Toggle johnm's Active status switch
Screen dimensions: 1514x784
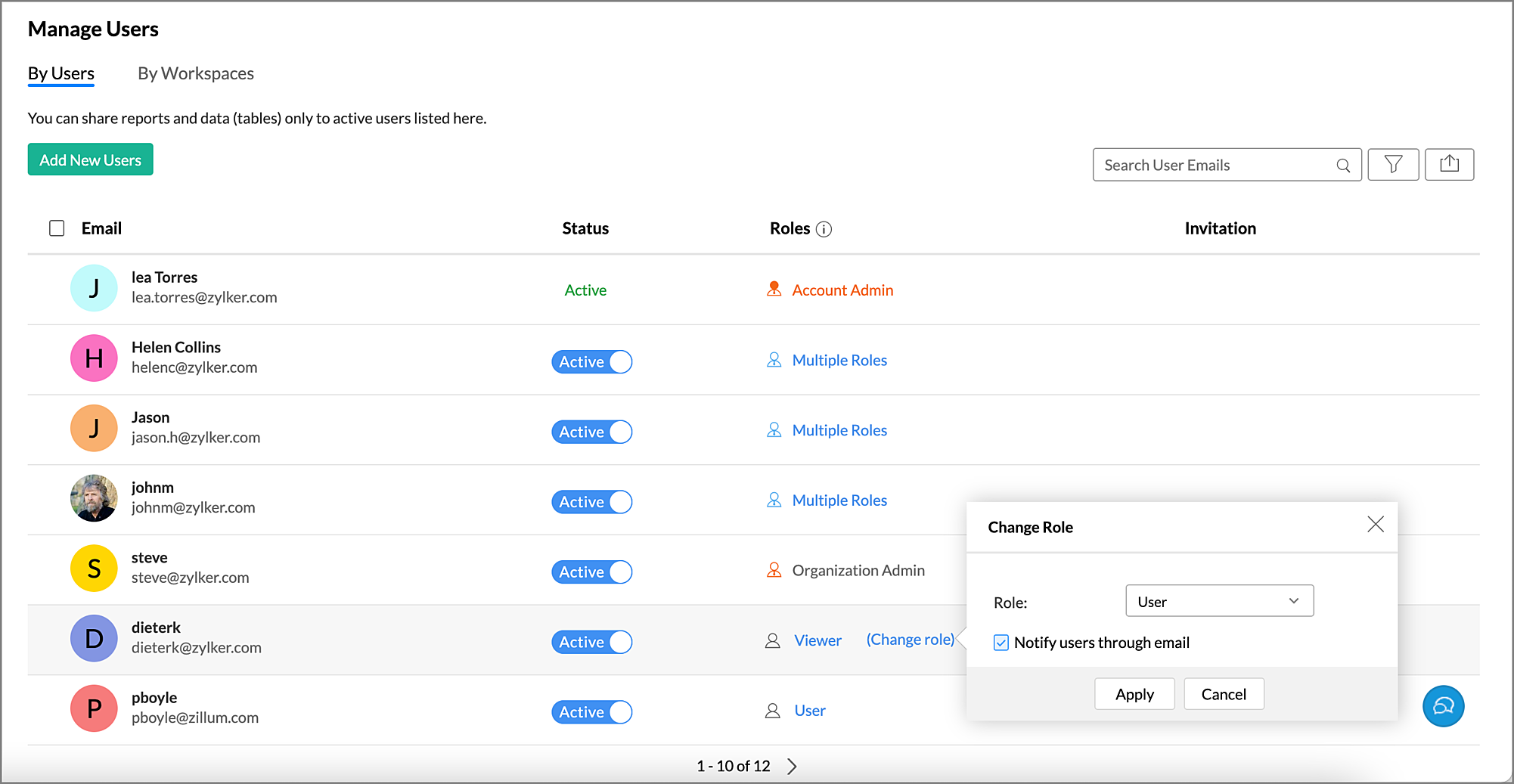pos(591,502)
